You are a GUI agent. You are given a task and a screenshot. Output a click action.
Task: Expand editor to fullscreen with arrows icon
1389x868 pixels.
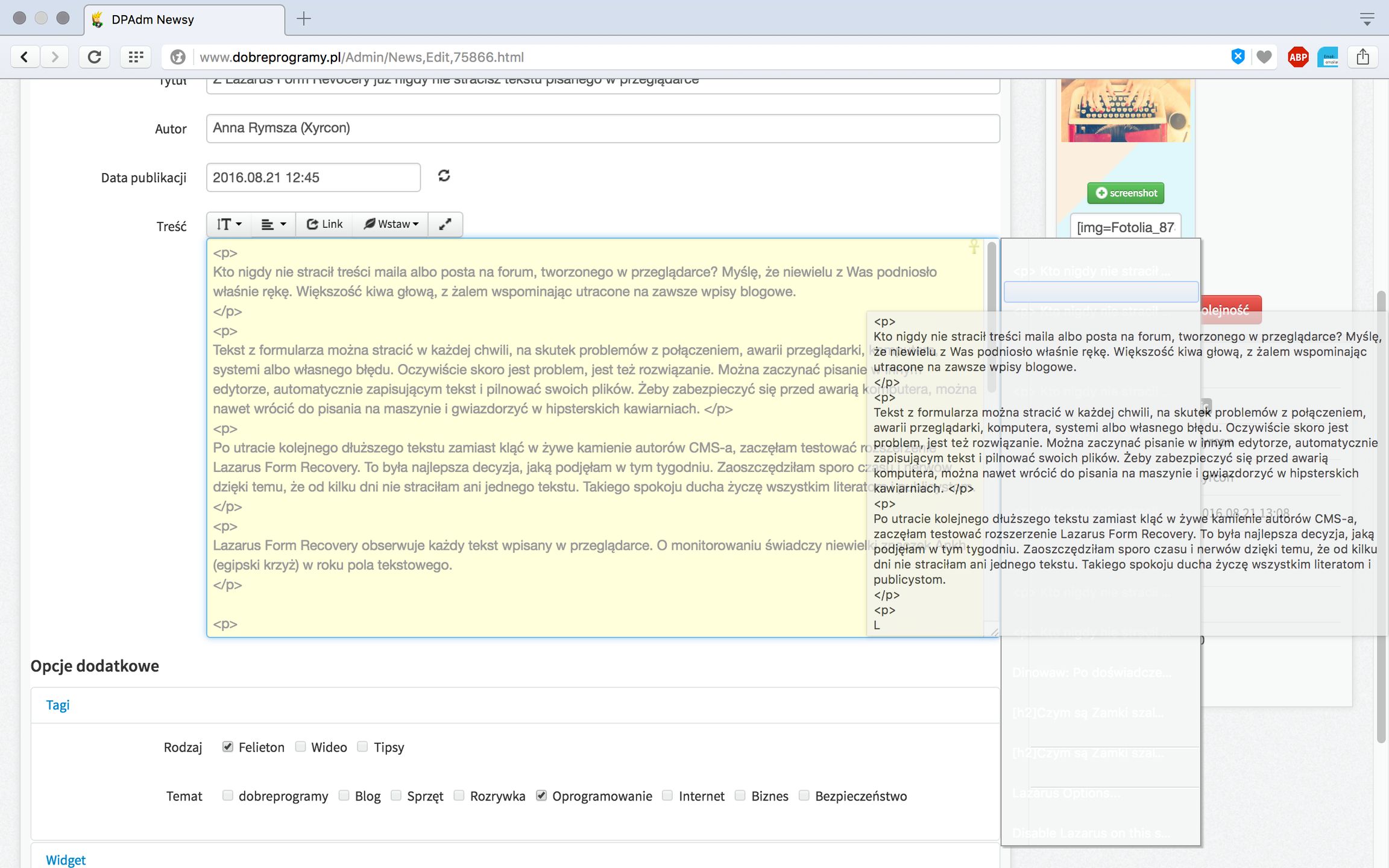tap(445, 224)
